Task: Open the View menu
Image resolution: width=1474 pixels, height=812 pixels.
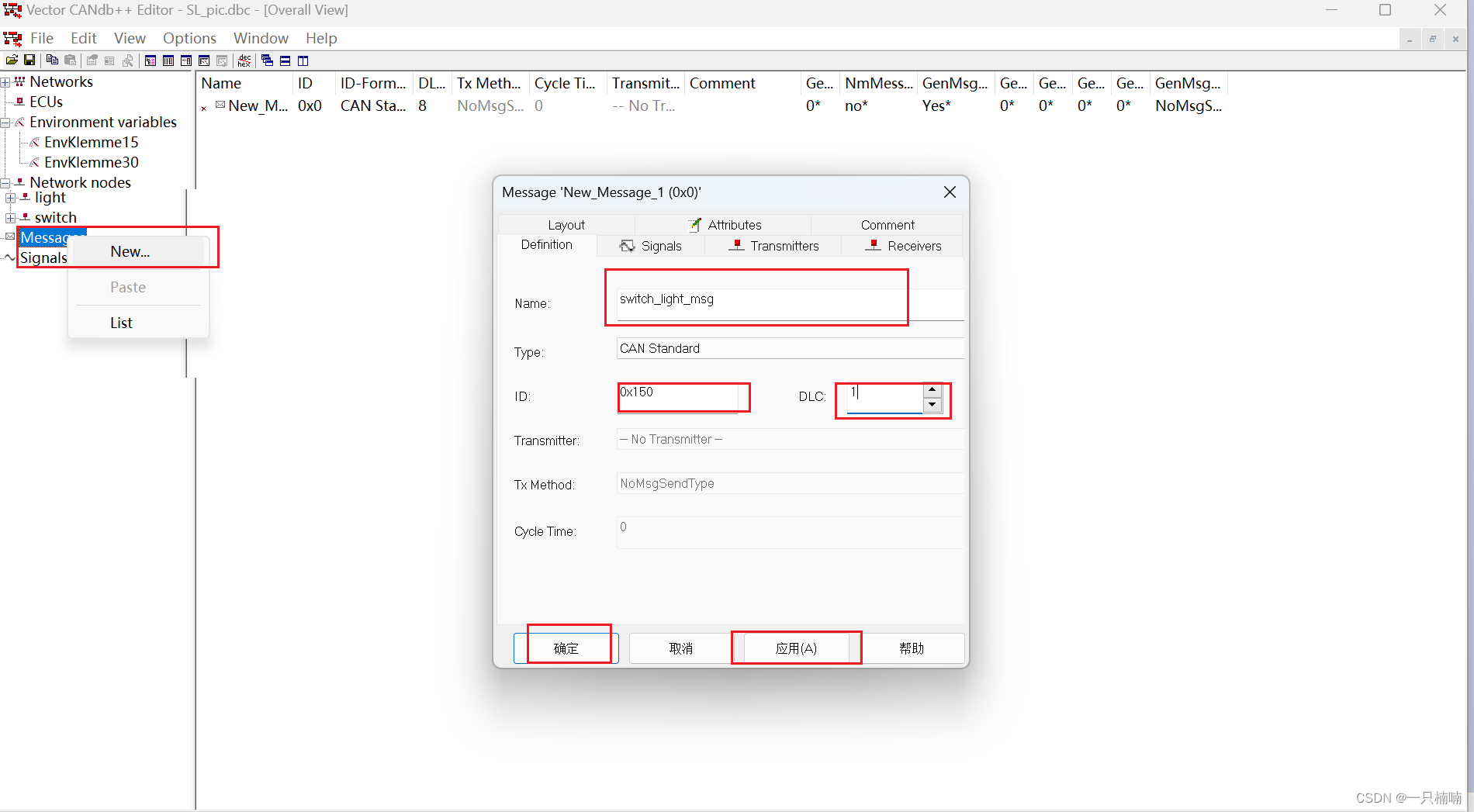Action: tap(130, 38)
